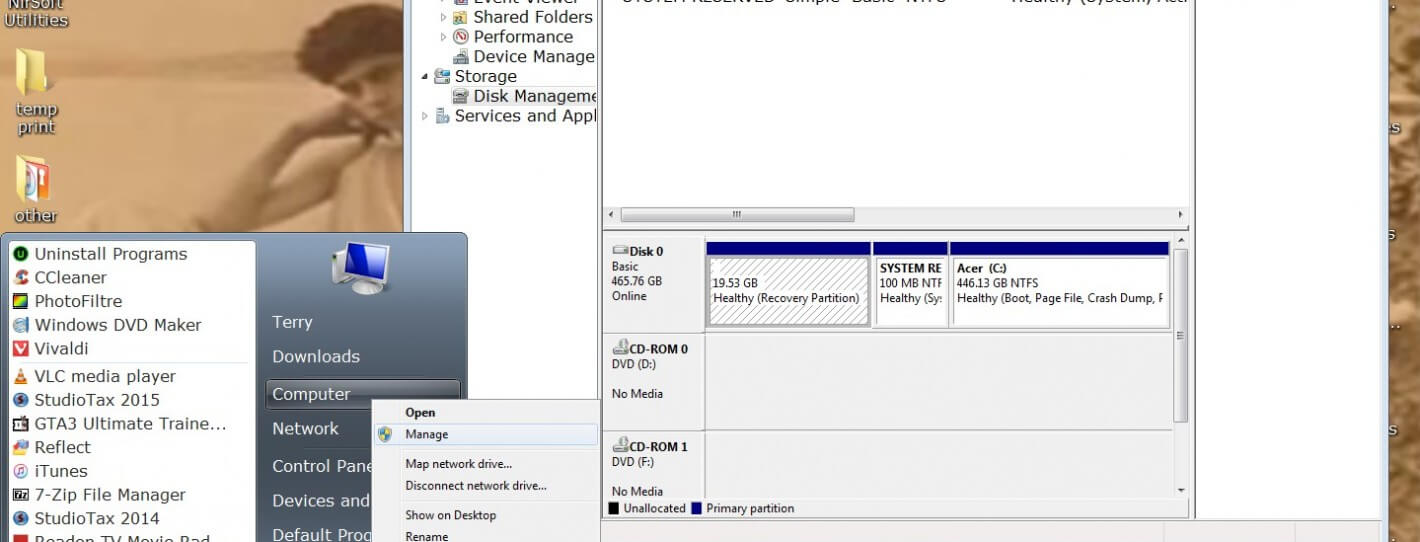Launch CCleaner from the Start menu
The height and width of the screenshot is (542, 1420).
(x=70, y=278)
